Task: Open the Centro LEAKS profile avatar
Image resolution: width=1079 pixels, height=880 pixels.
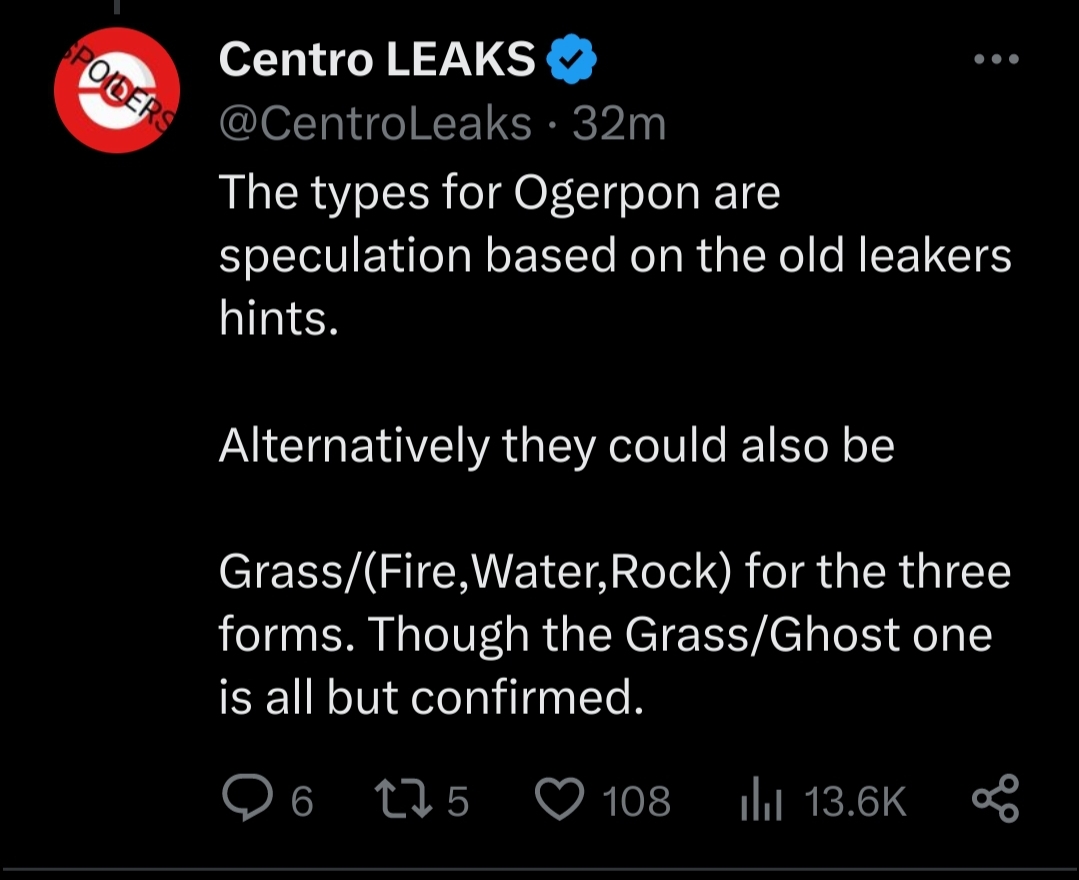Action: [116, 90]
